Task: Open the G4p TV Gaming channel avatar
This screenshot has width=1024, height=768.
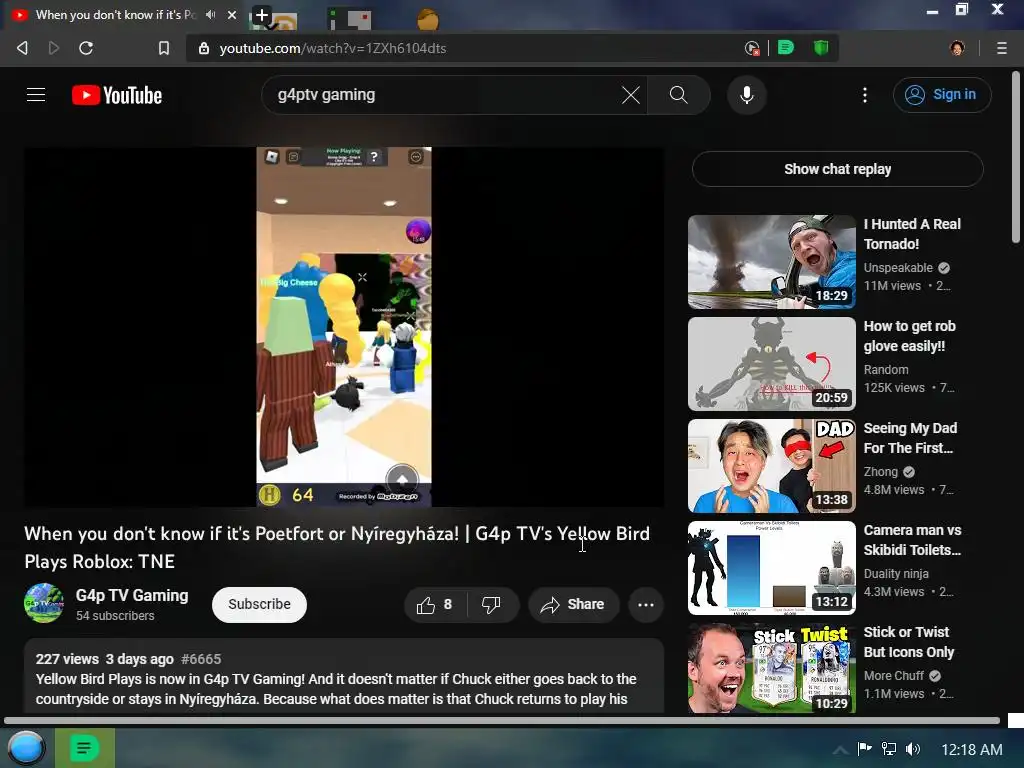Action: (44, 603)
